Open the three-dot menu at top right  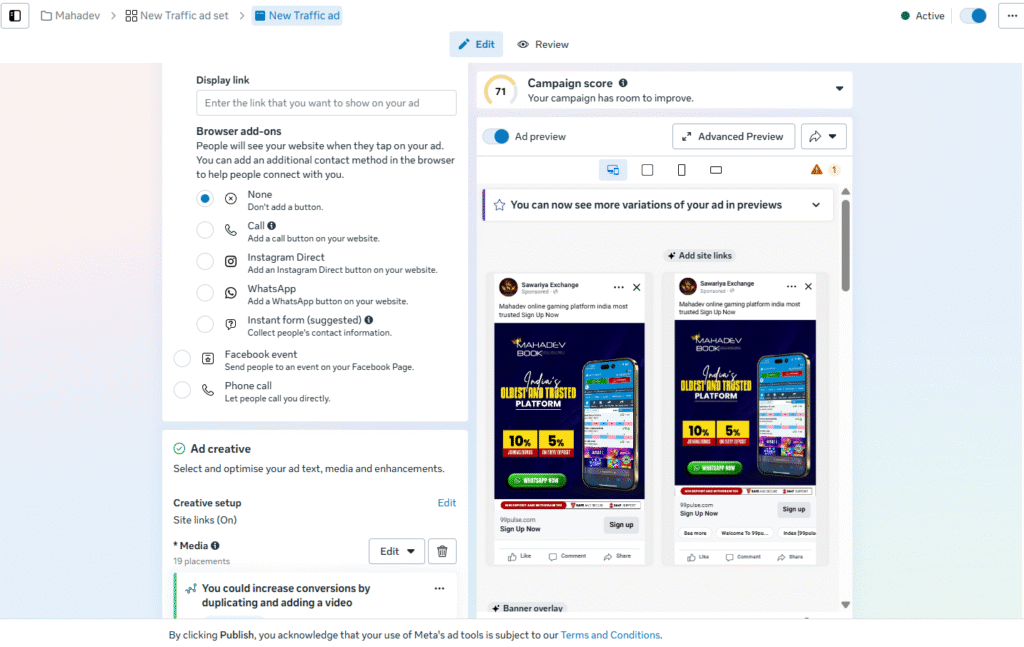1012,16
